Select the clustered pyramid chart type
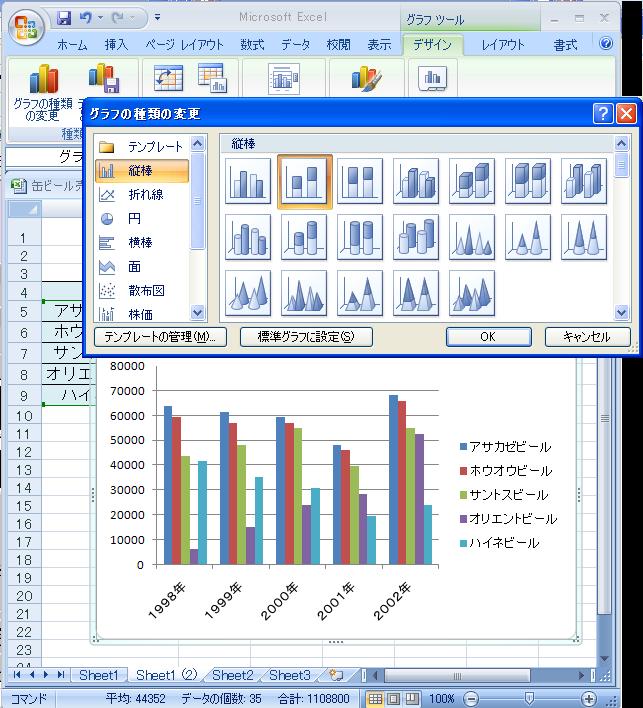The height and width of the screenshot is (708, 643). [x=304, y=293]
